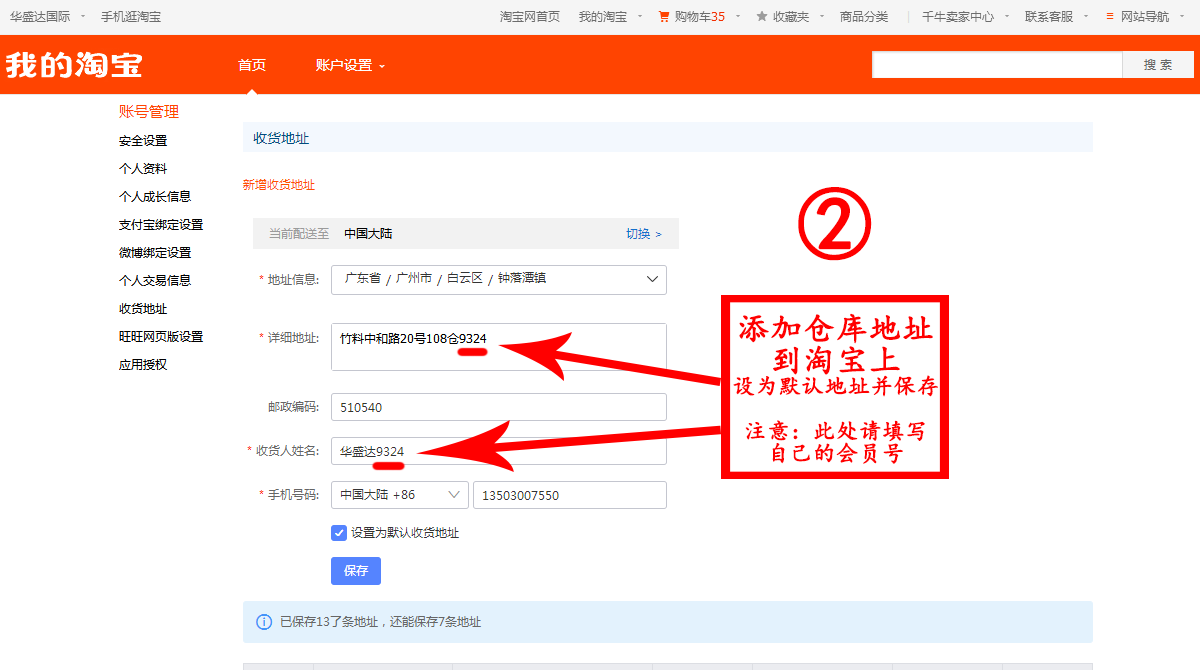Click the 搜索 button
This screenshot has height=670, width=1200.
tap(1158, 65)
